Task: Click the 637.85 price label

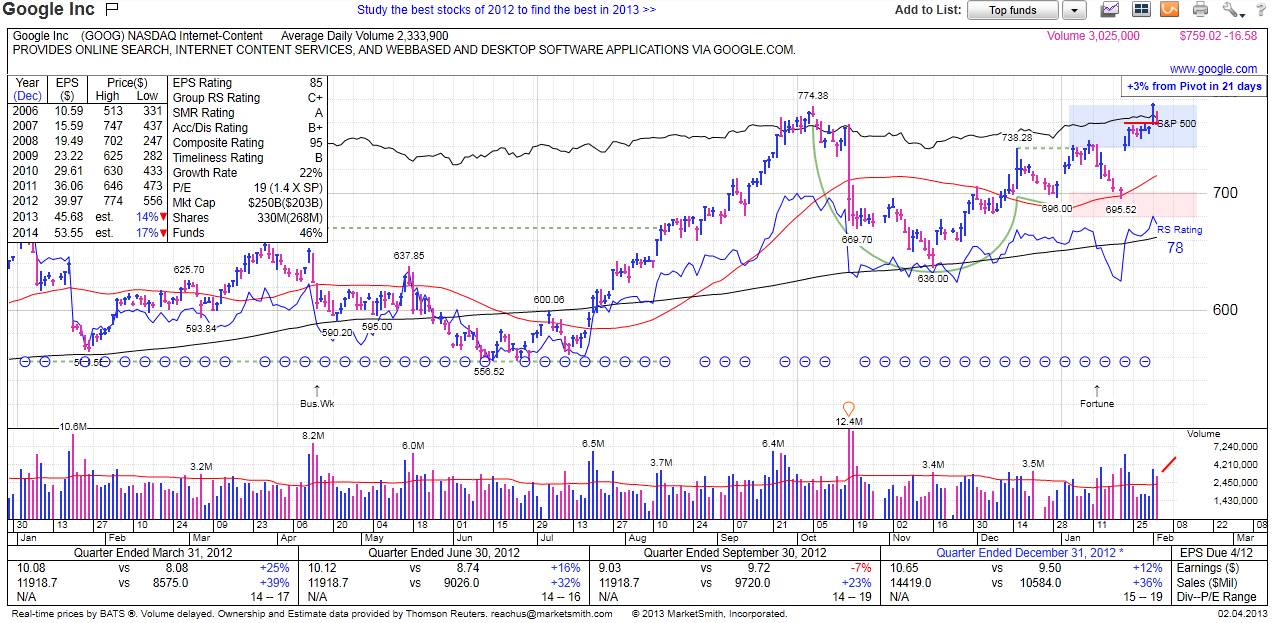Action: 409,256
